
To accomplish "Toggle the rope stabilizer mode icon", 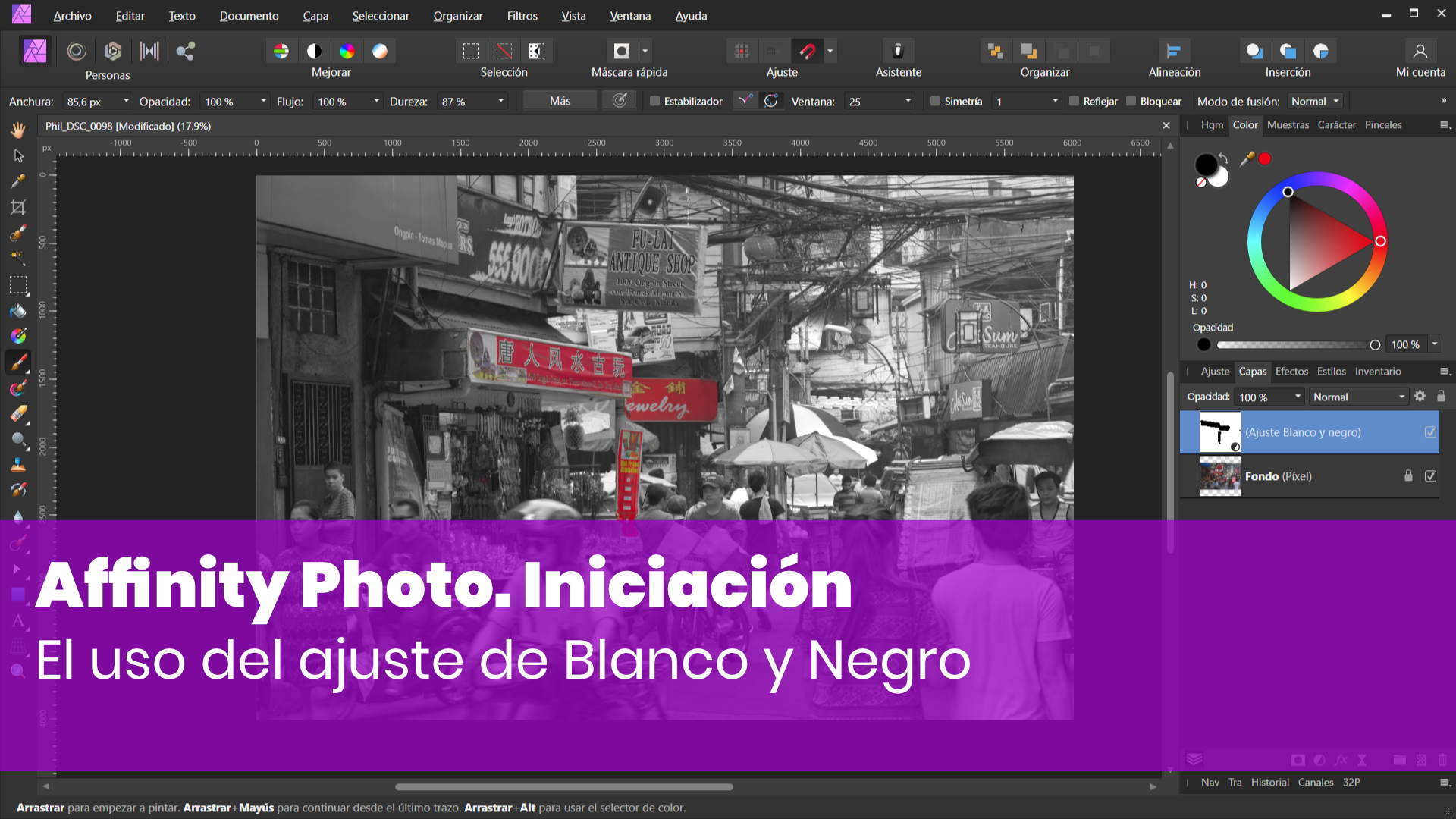I will [745, 101].
